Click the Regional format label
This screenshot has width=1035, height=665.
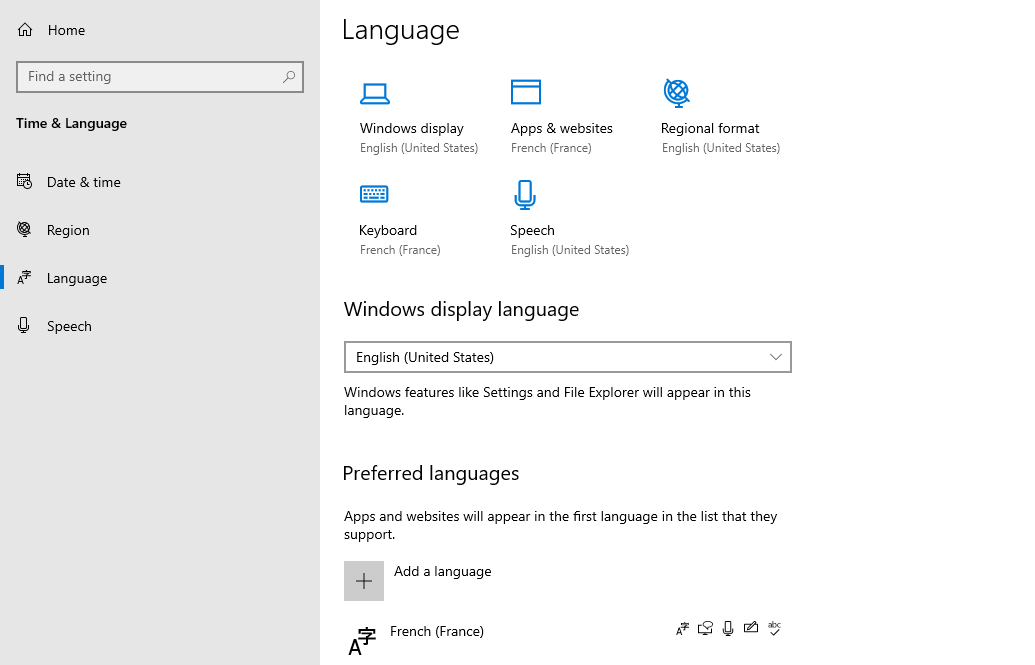(710, 128)
